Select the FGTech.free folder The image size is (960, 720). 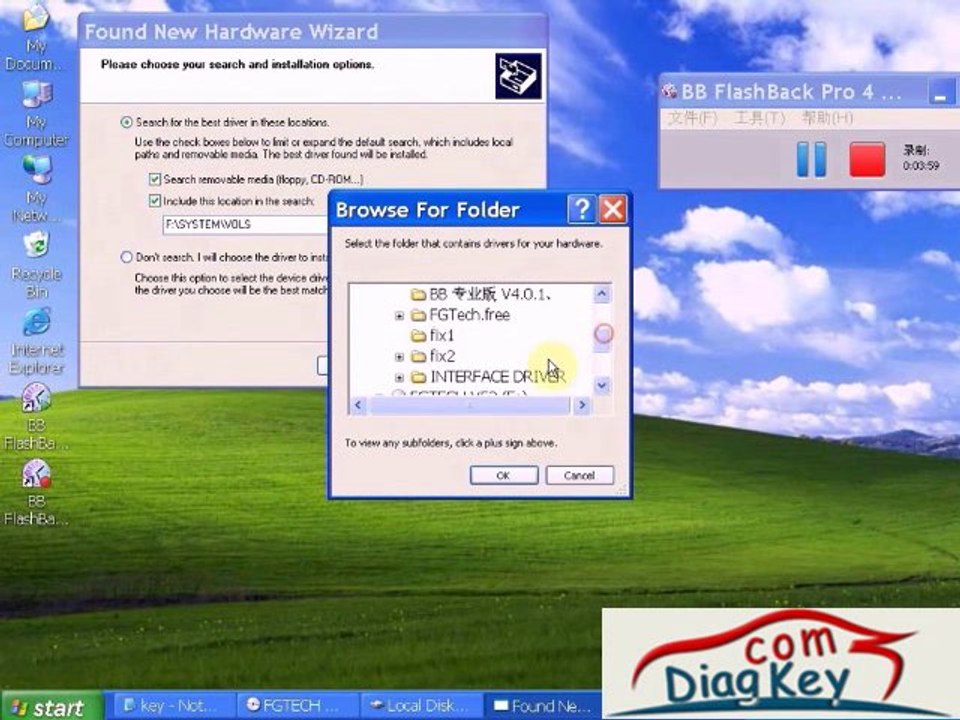(461, 315)
